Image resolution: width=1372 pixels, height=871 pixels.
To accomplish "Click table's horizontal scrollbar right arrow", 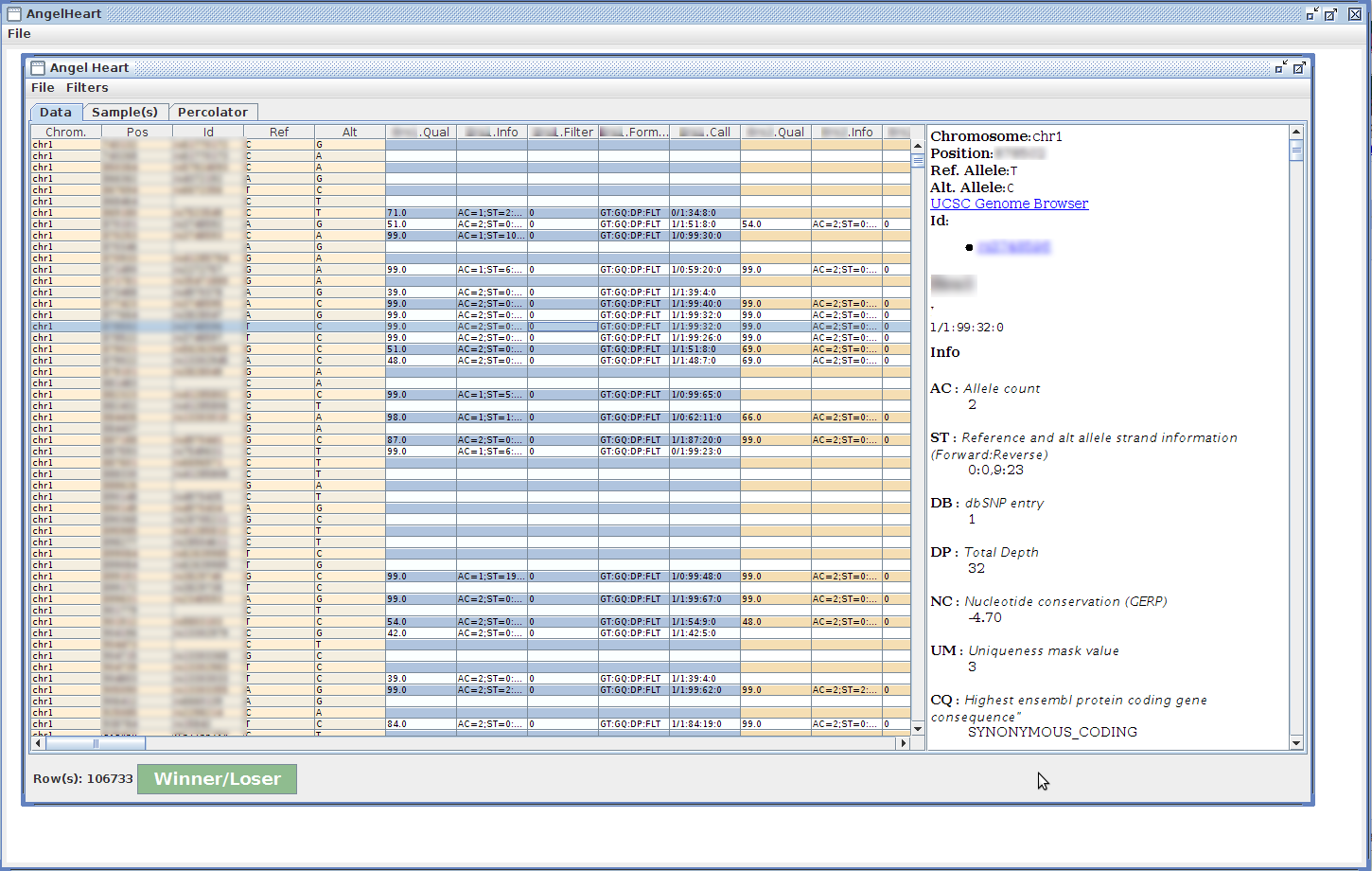I will click(x=904, y=743).
